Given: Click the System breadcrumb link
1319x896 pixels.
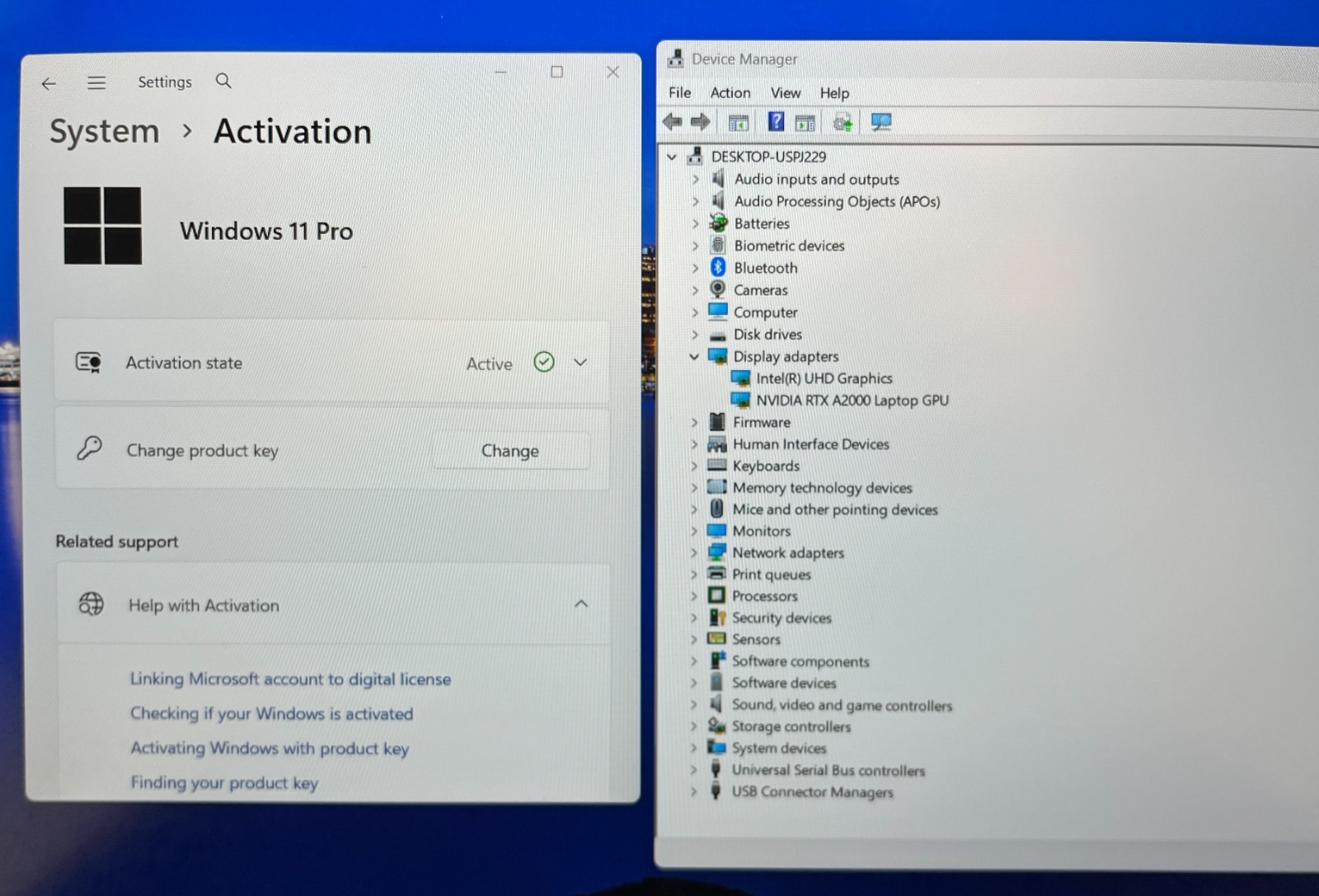Looking at the screenshot, I should pyautogui.click(x=105, y=132).
